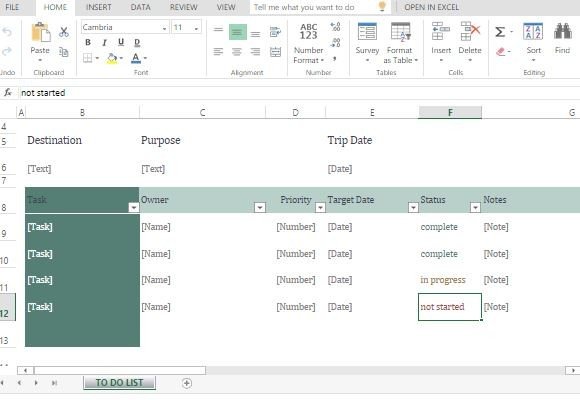Click the Wrap Text icon

coord(275,32)
